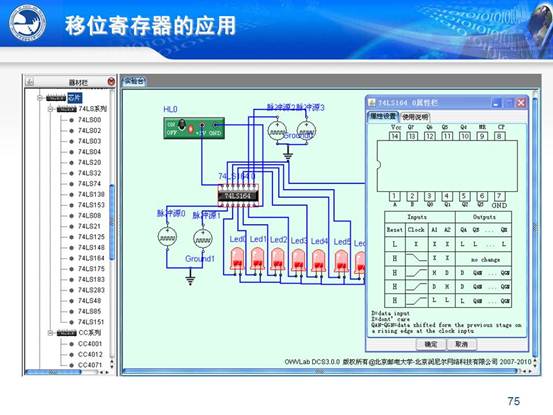The height and width of the screenshot is (415, 553).
Task: Click the workbench horizontal scrollbar
Action: click(320, 371)
